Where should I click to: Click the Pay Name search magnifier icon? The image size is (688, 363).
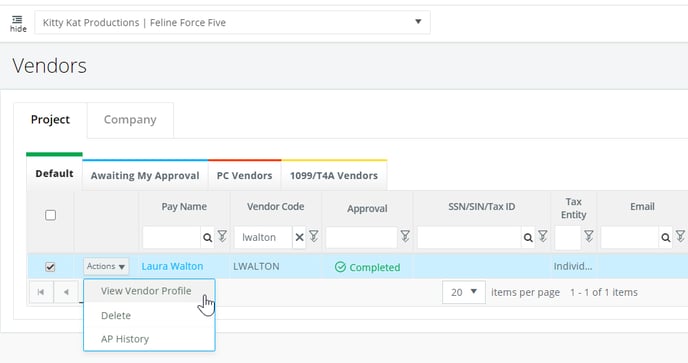[208, 237]
